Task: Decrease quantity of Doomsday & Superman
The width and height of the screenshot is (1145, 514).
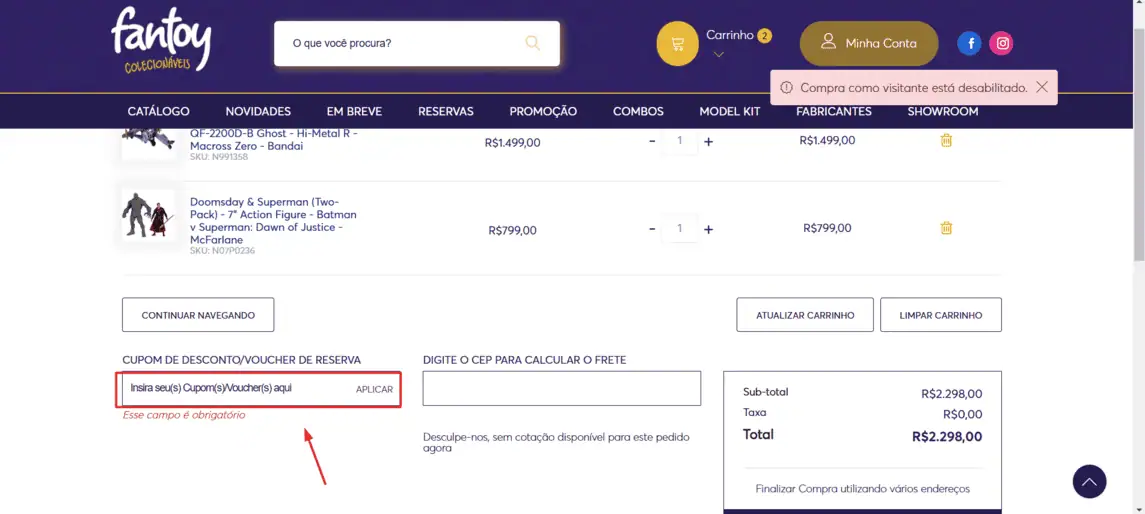Action: click(652, 229)
